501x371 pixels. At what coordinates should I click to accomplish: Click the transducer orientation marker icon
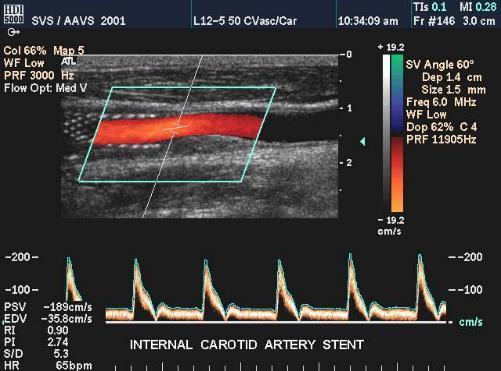(x=13, y=32)
